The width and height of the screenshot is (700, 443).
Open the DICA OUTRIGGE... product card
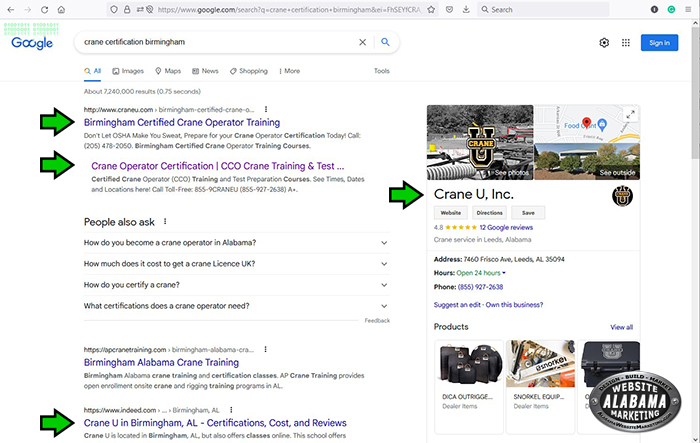click(469, 387)
